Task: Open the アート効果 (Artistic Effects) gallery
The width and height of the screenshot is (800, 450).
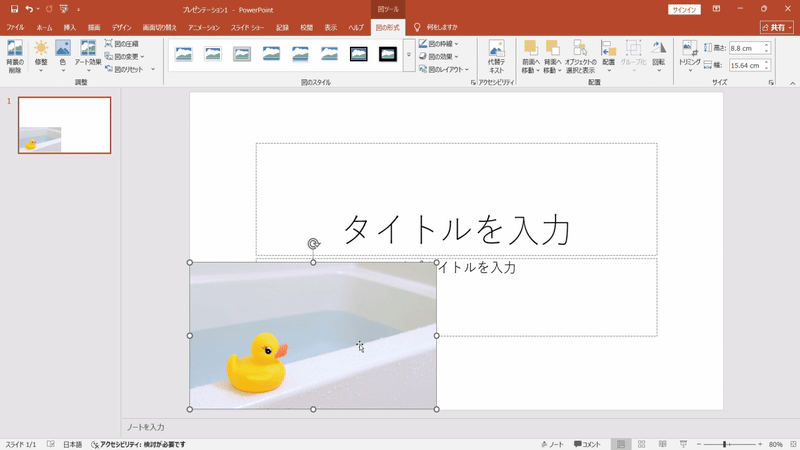Action: tap(88, 56)
